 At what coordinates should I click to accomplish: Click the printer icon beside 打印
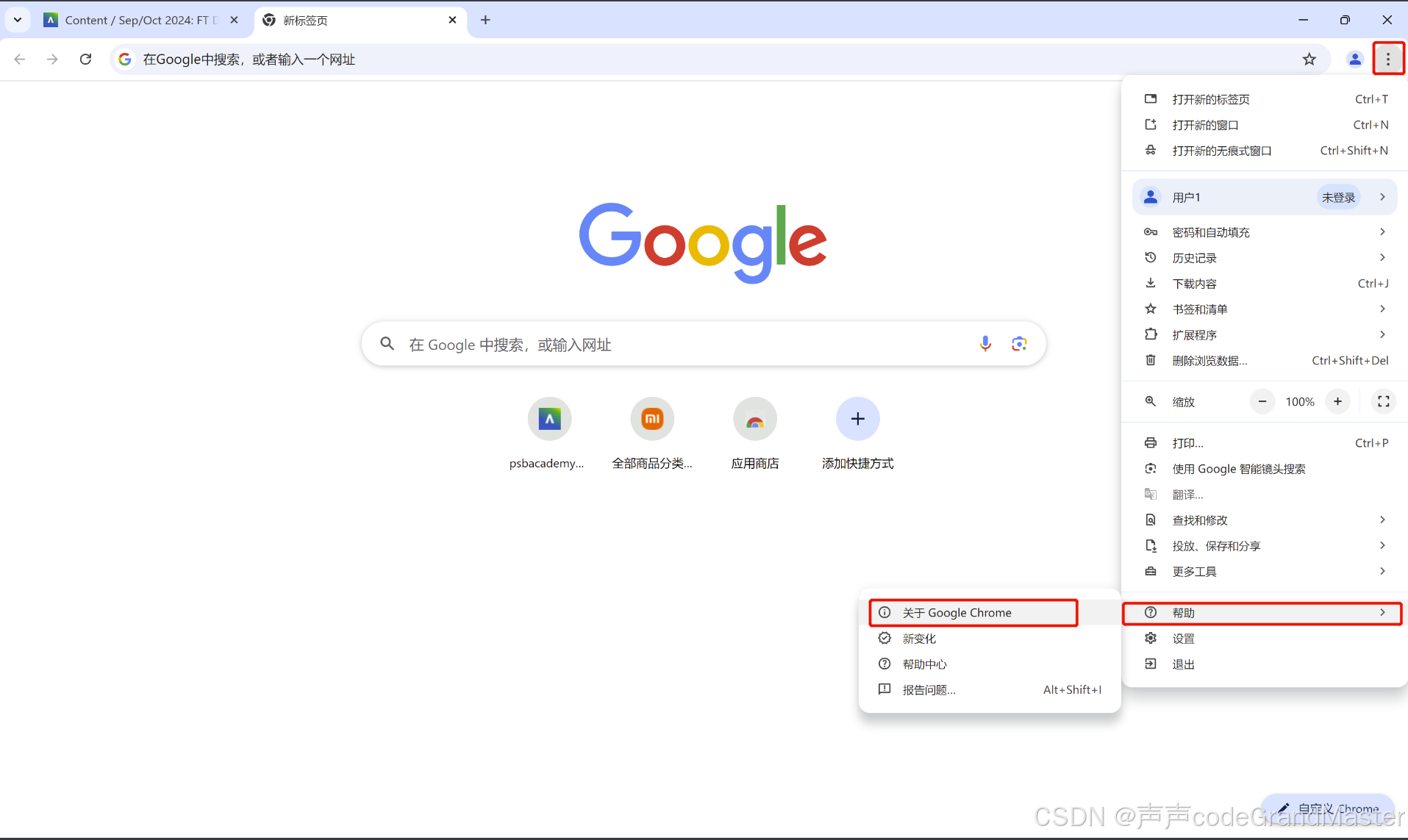coord(1151,443)
